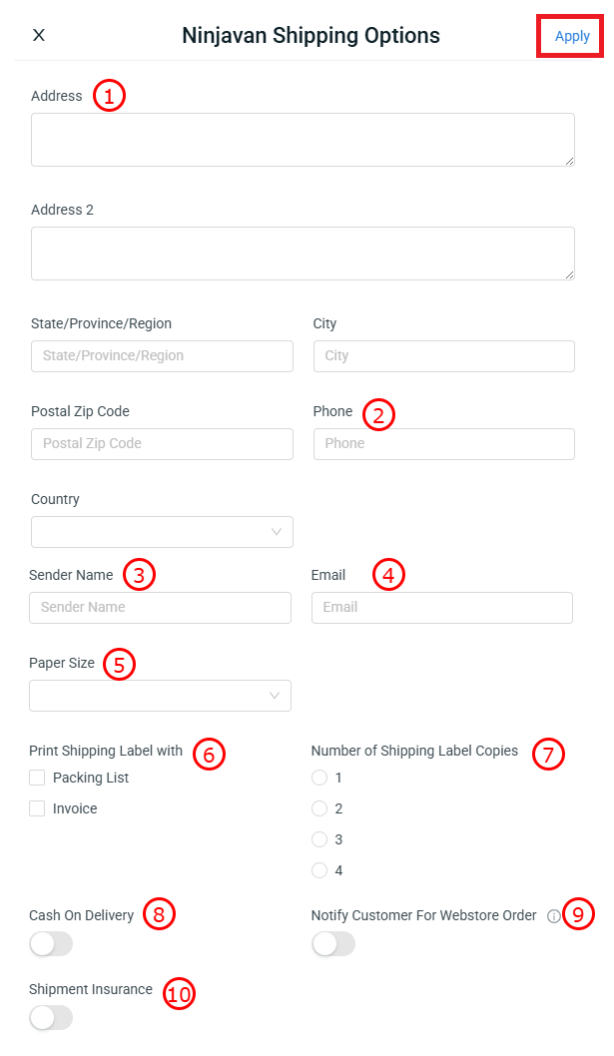Focus the Sender Name input

(x=160, y=608)
